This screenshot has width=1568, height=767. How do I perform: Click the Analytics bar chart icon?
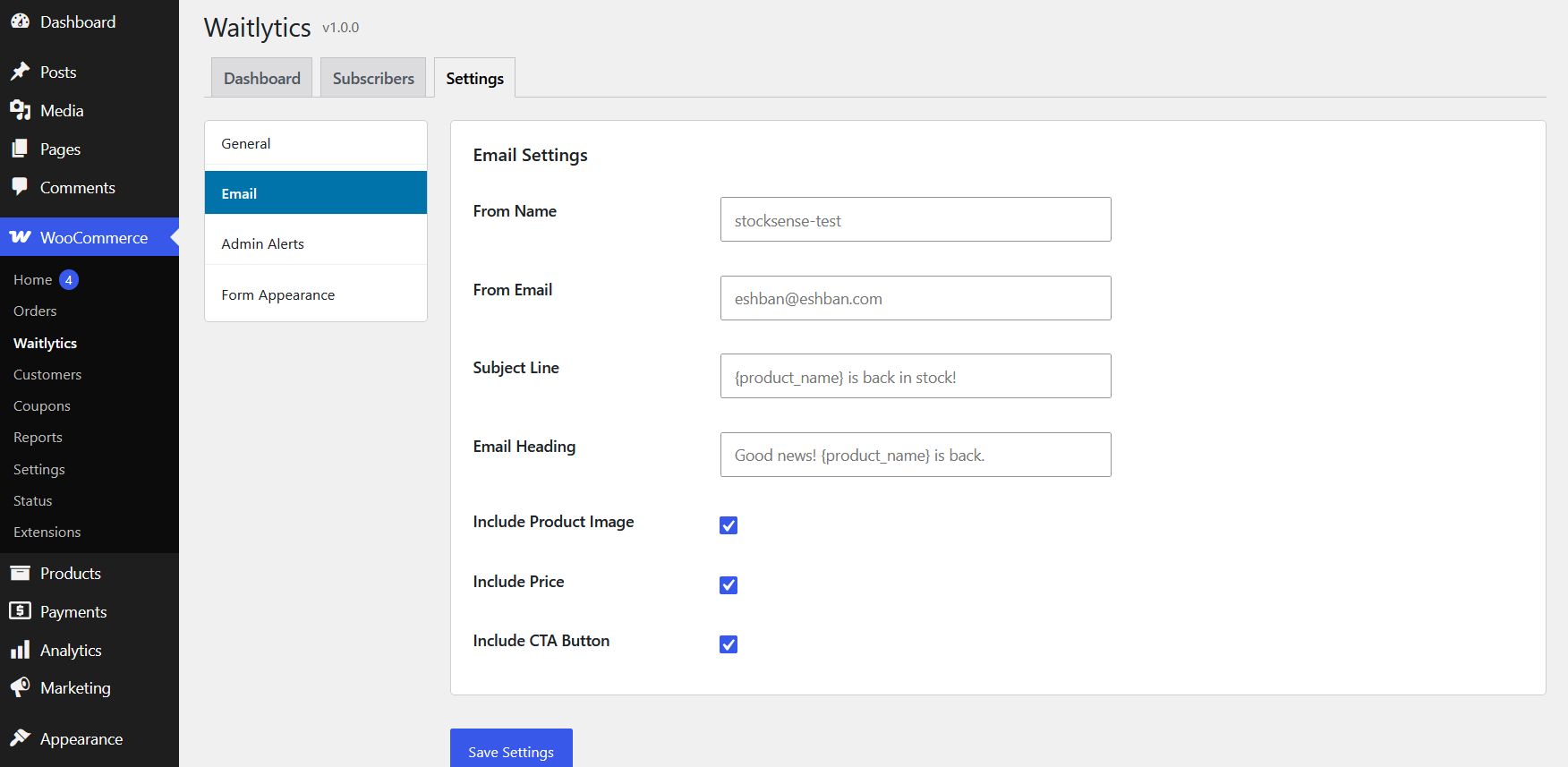tap(20, 650)
